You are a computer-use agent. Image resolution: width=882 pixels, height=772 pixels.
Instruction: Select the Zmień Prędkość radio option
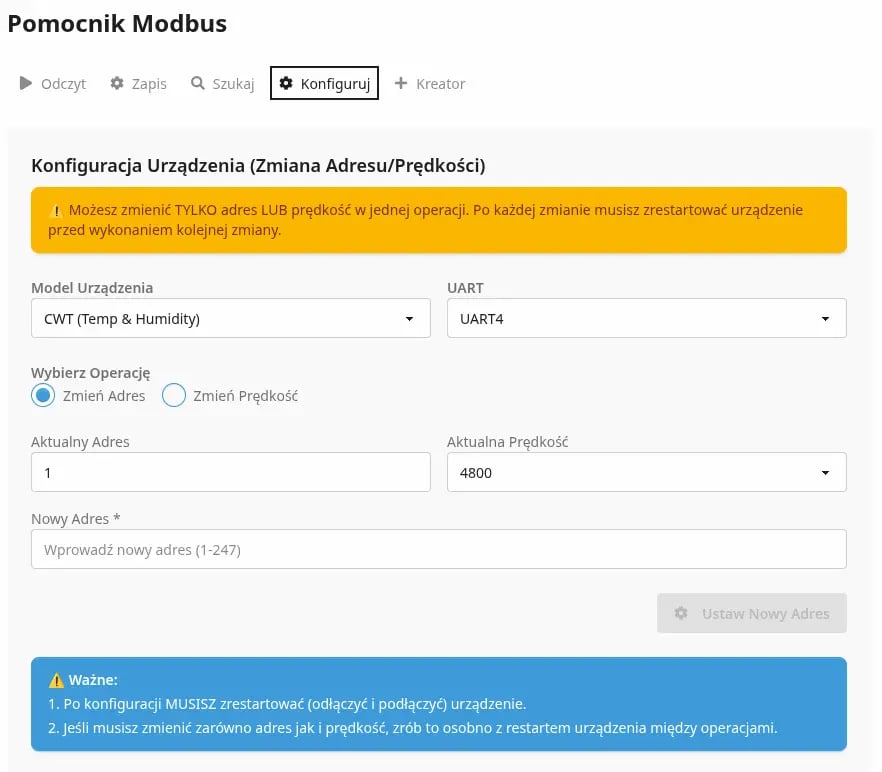pyautogui.click(x=174, y=395)
